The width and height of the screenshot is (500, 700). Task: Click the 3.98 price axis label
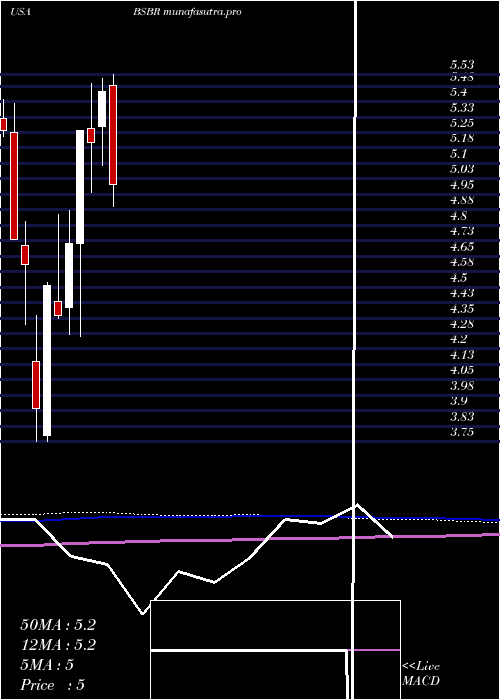click(x=462, y=385)
